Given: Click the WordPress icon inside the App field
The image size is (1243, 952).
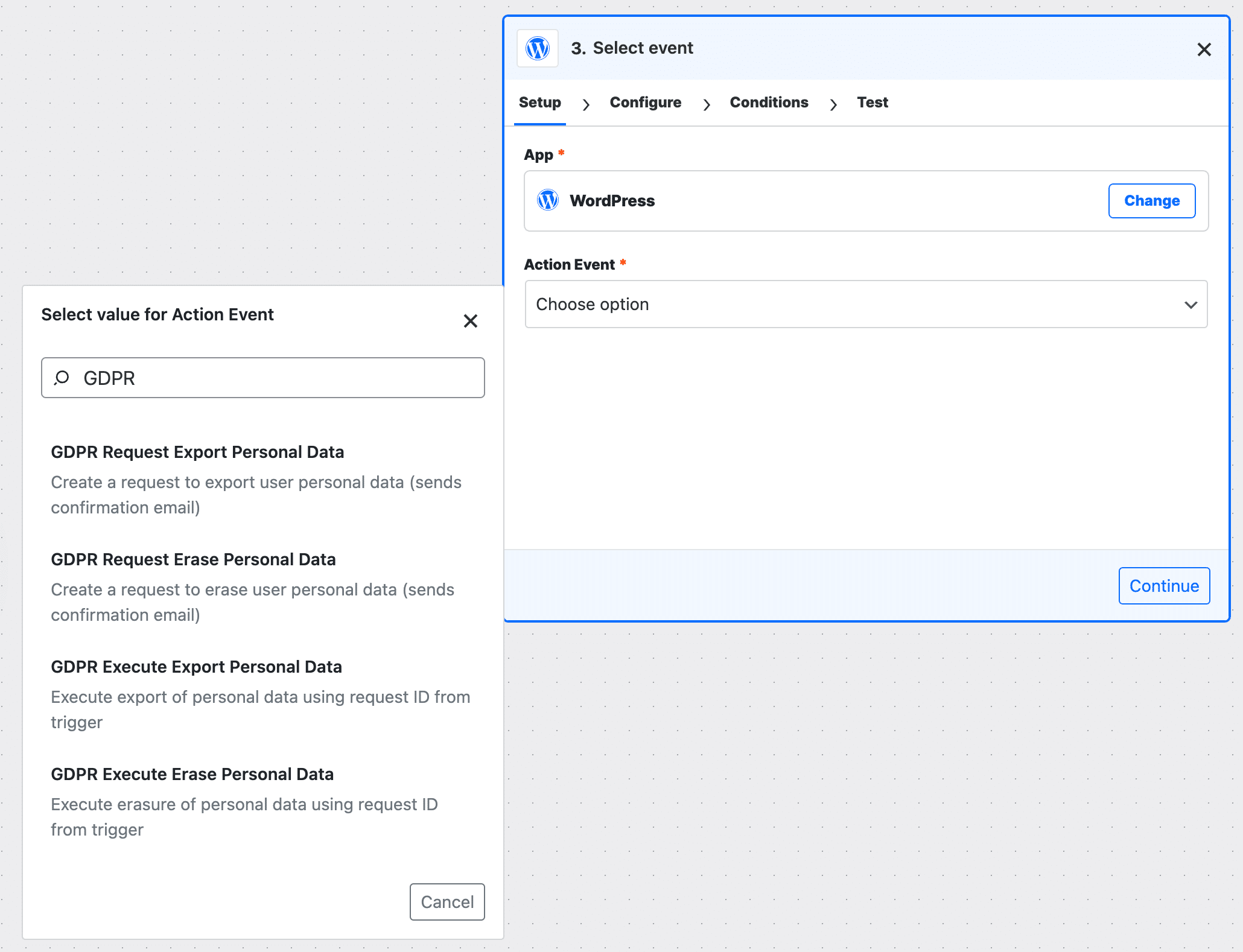Looking at the screenshot, I should pos(548,200).
